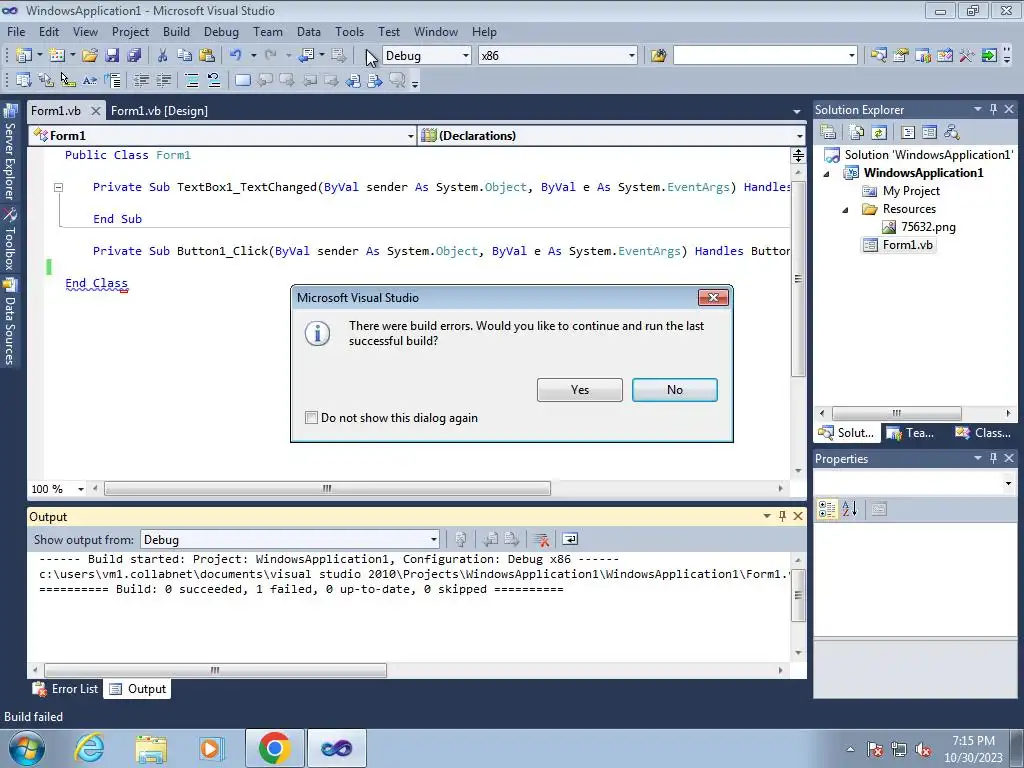Click the Paste clipboard icon
The image size is (1024, 768).
(x=207, y=56)
